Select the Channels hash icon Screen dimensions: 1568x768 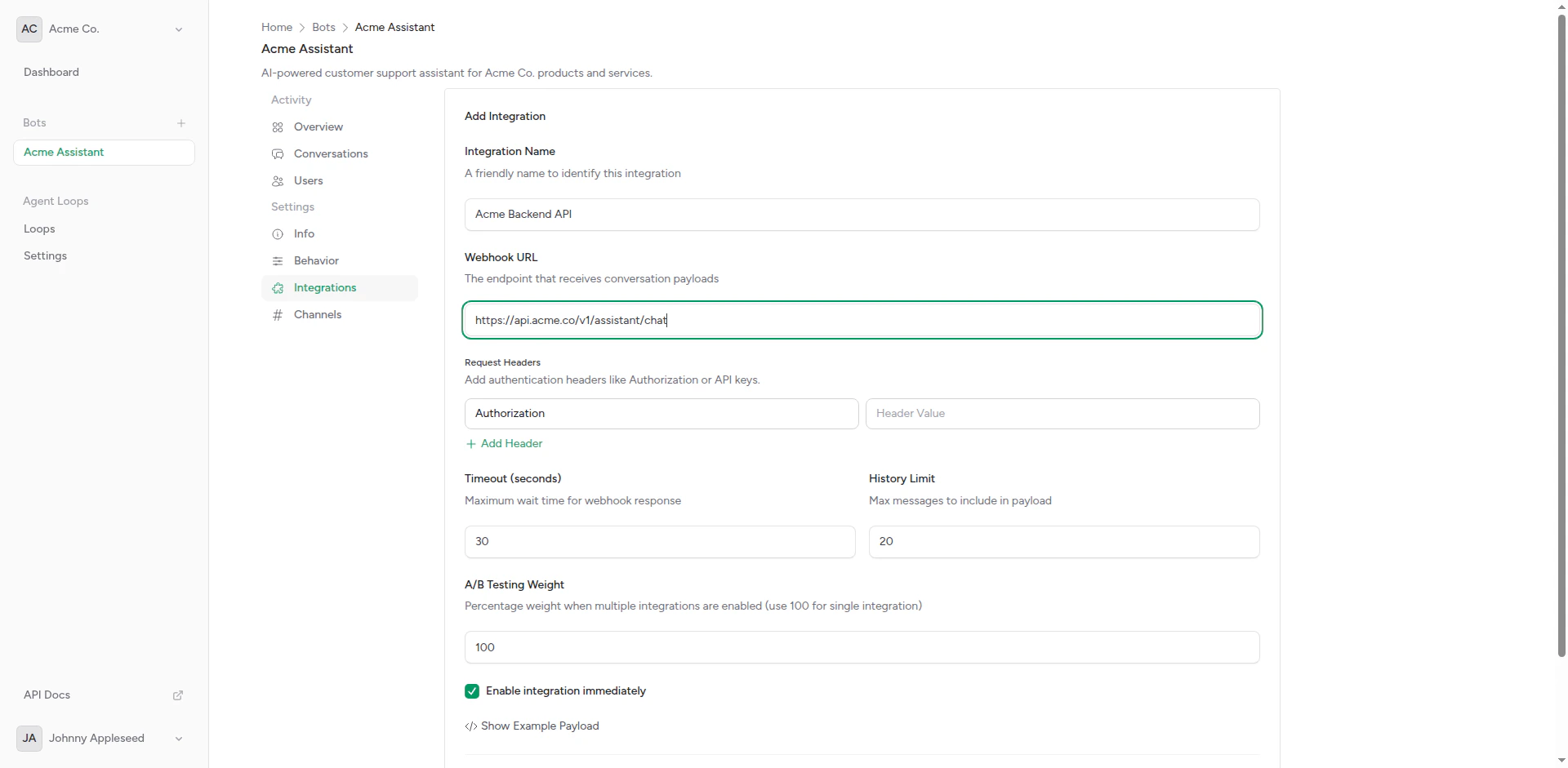[278, 315]
